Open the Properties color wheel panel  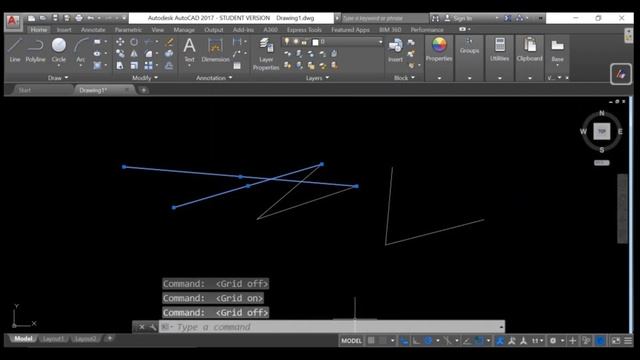click(439, 49)
